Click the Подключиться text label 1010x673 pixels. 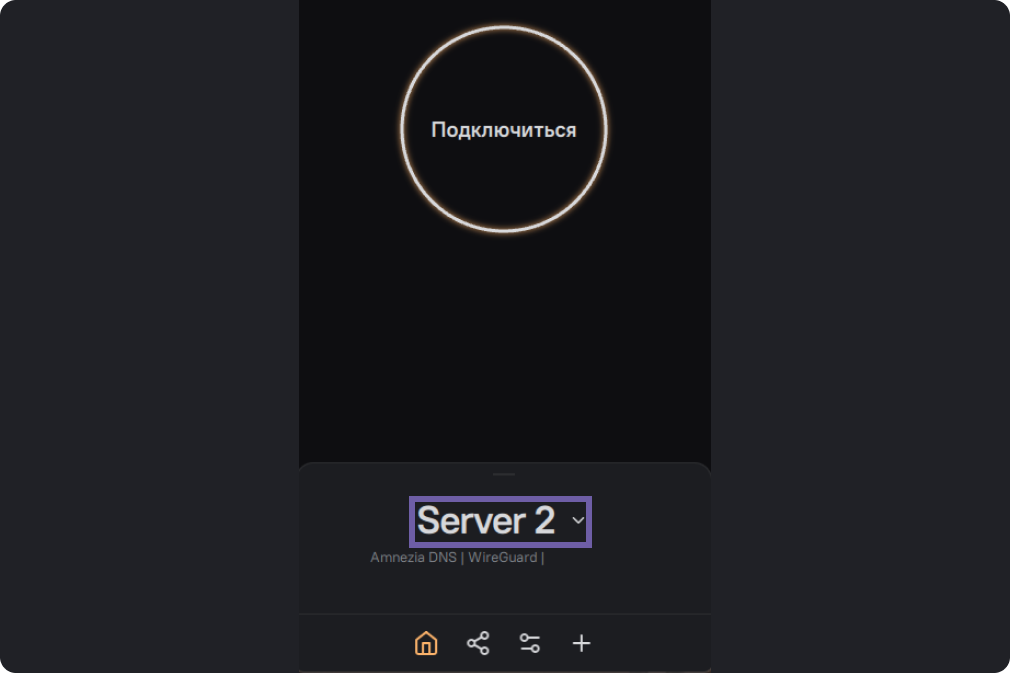(503, 130)
